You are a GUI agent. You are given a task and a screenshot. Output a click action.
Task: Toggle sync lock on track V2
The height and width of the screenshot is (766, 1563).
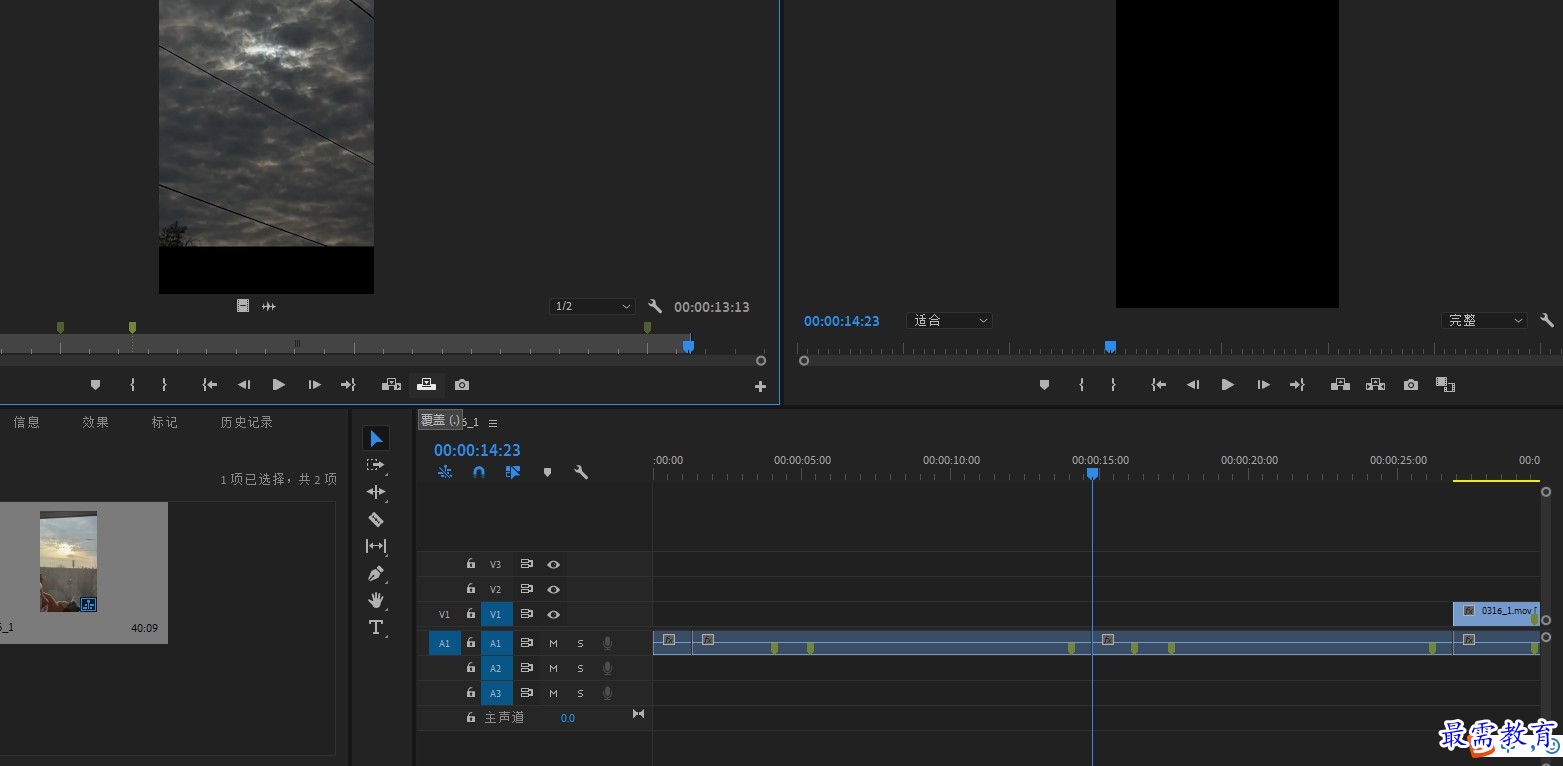pos(527,589)
